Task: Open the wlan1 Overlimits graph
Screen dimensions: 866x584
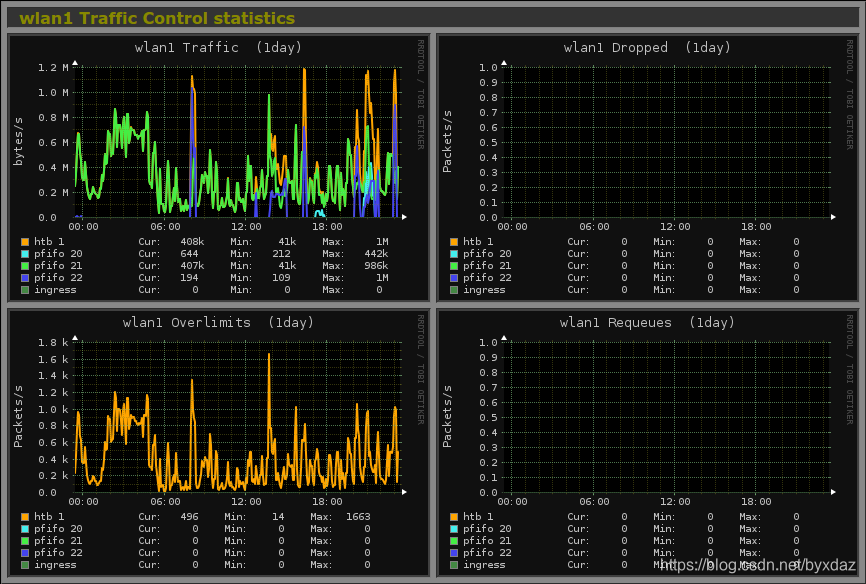Action: point(219,443)
